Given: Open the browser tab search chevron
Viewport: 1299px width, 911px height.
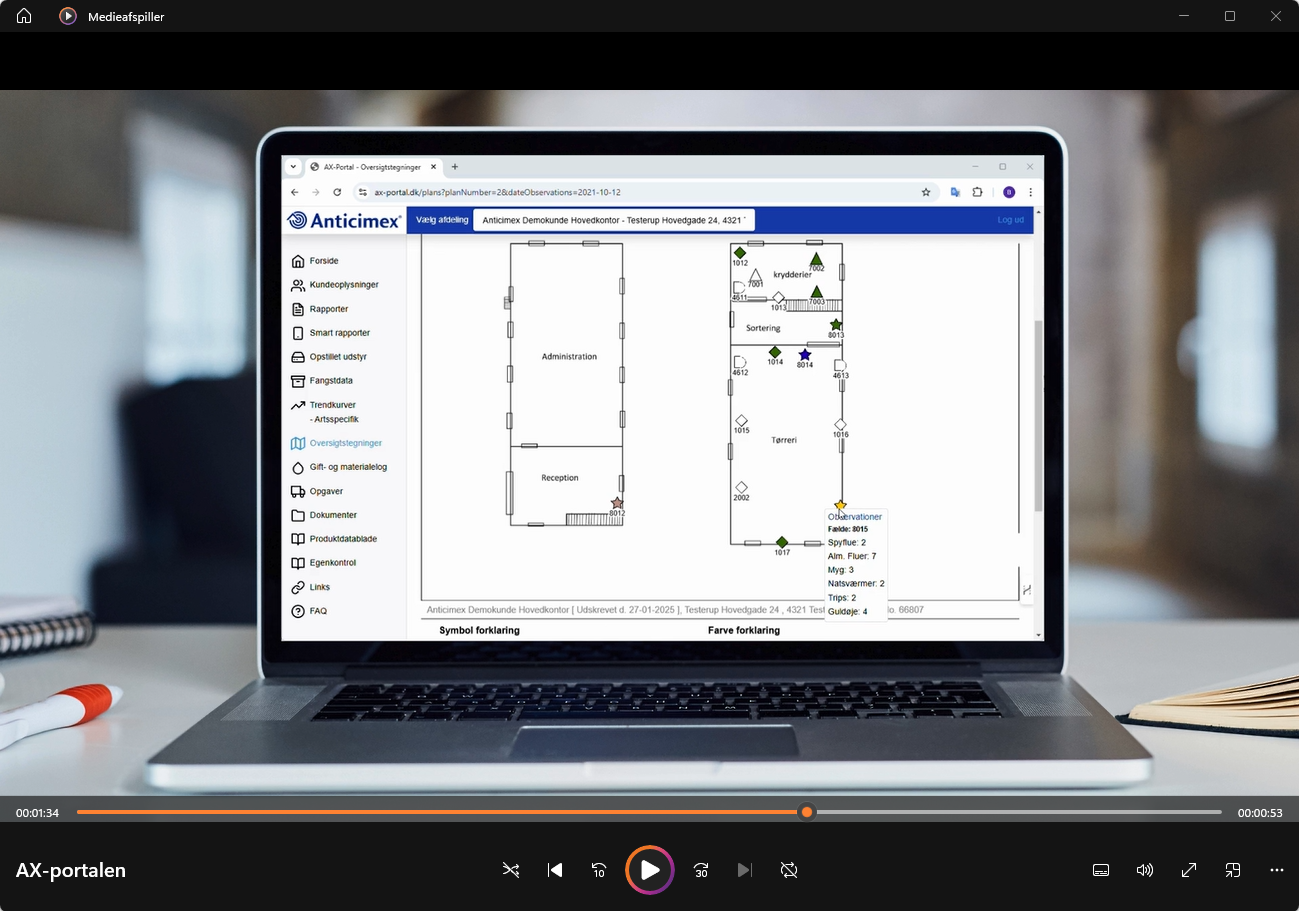Looking at the screenshot, I should (293, 167).
